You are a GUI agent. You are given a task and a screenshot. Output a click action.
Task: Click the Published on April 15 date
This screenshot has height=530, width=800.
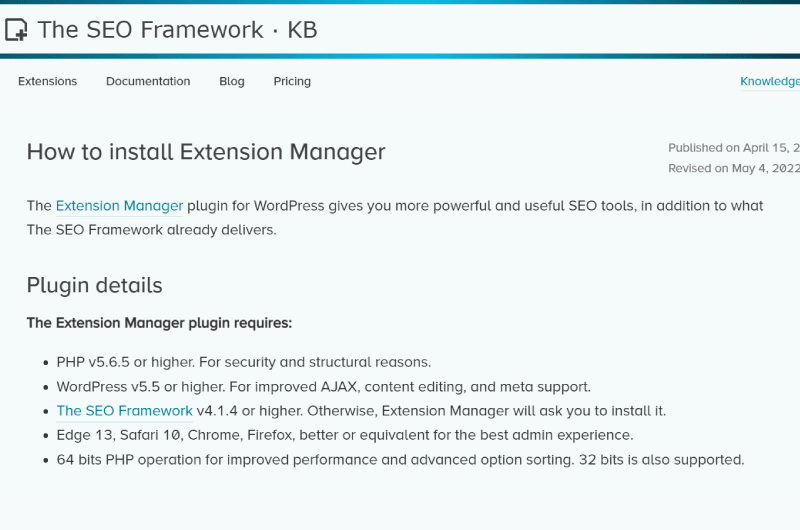(x=734, y=148)
